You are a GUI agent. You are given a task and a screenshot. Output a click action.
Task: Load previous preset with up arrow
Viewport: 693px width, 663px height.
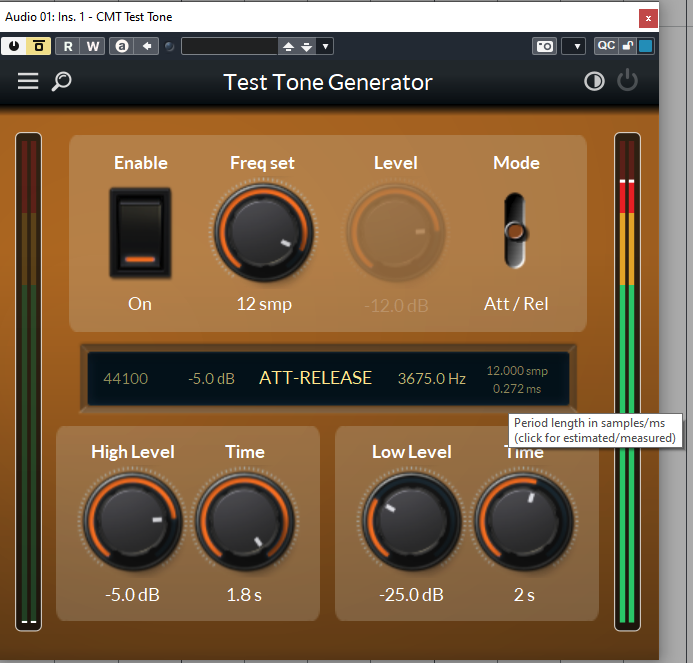(x=288, y=46)
